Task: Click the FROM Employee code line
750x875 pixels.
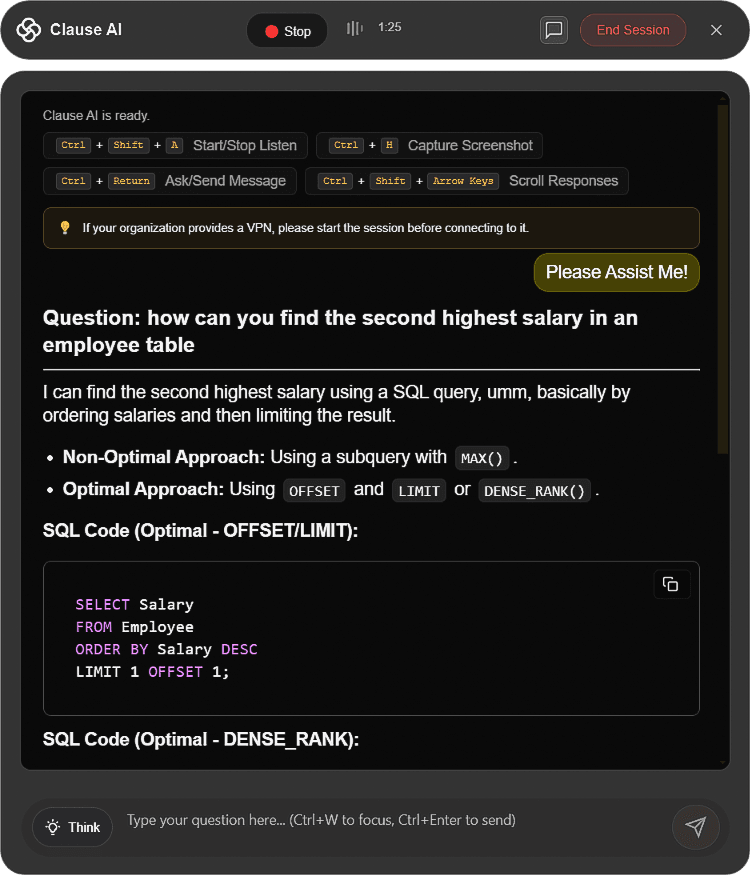Action: point(134,627)
